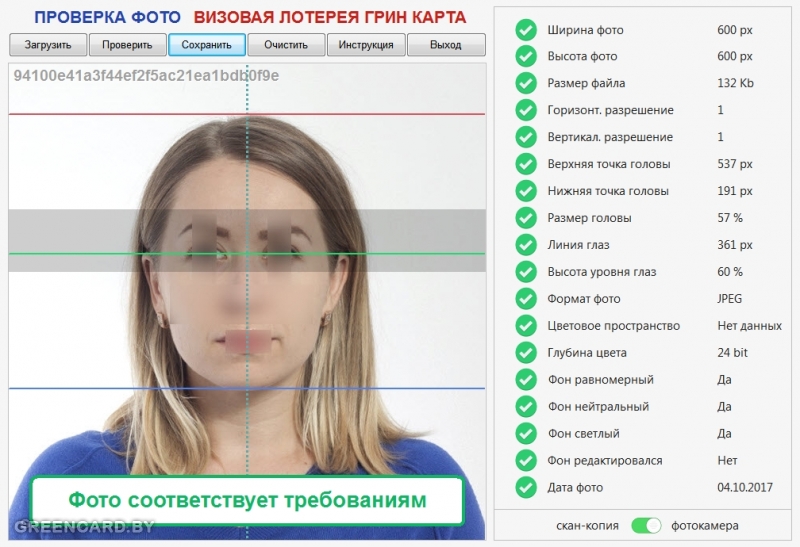The height and width of the screenshot is (547, 800).
Task: Click the 'Дата фото' label
Action: 575,488
